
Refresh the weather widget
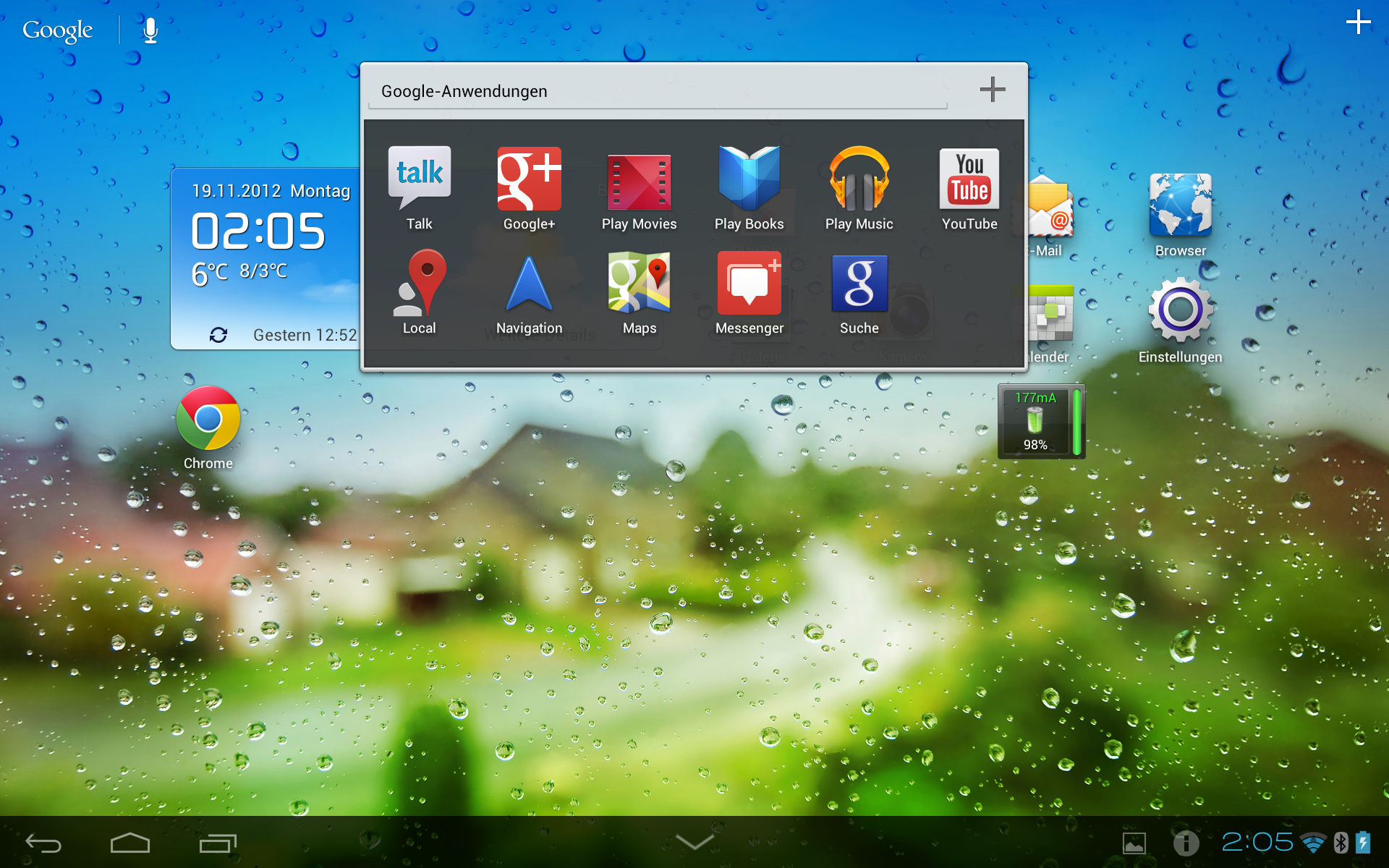(218, 335)
